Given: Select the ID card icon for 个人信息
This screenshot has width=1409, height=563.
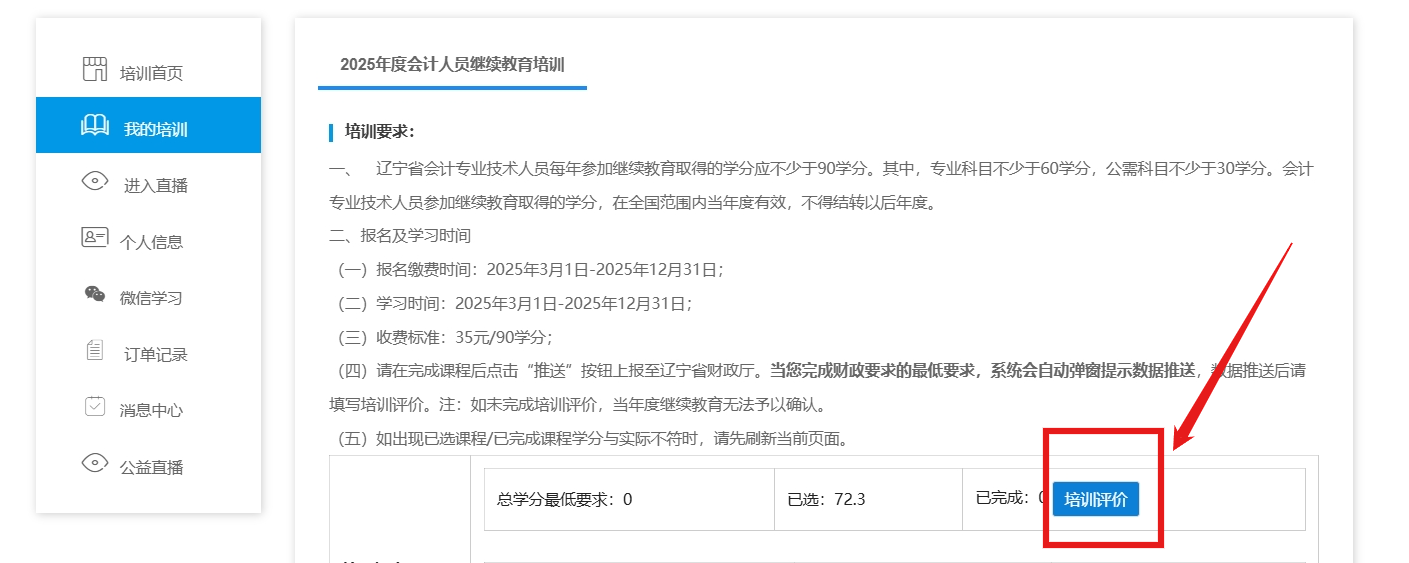Looking at the screenshot, I should (94, 238).
